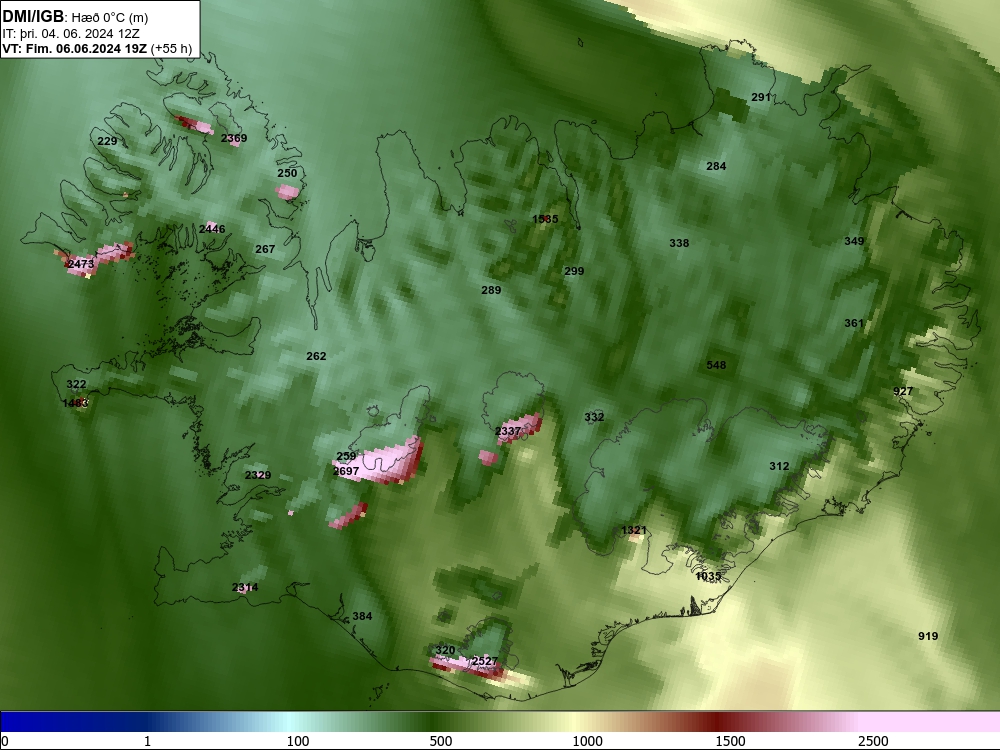Viewport: 1000px width, 750px height.
Task: Click the map value '1321'
Action: coord(633,530)
